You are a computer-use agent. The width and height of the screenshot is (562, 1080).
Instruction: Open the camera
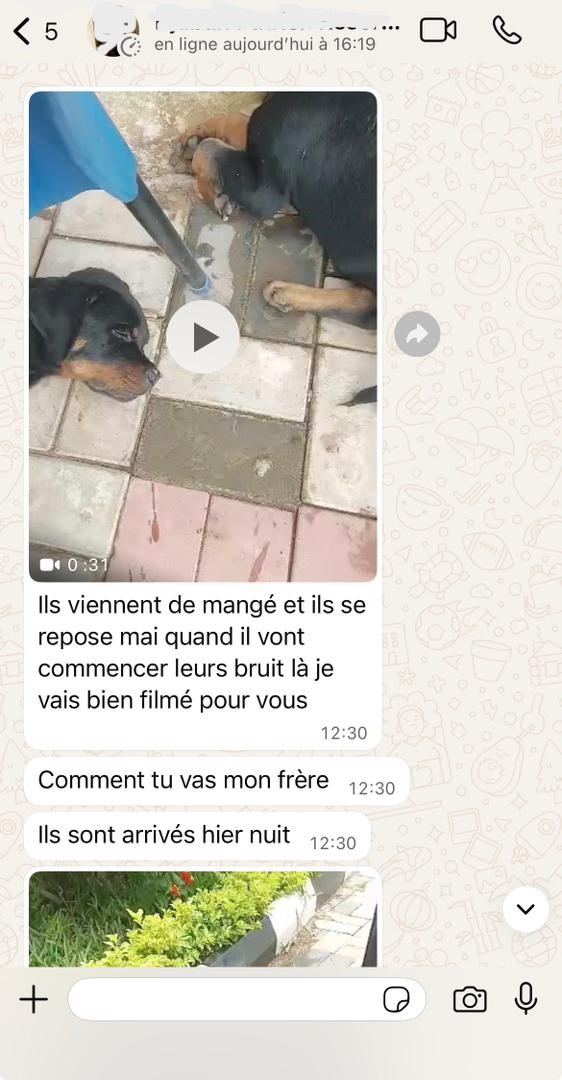[x=470, y=999]
